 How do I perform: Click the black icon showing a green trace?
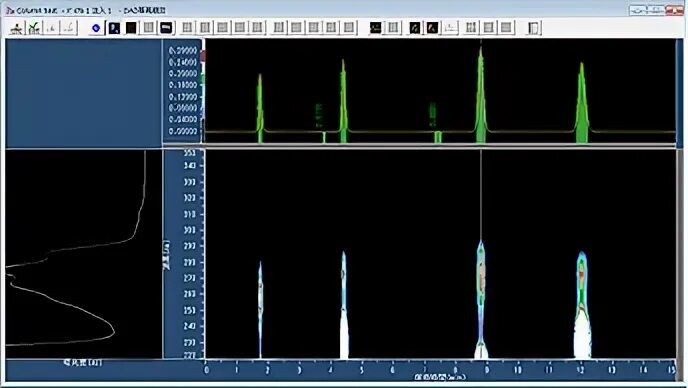tap(376, 28)
